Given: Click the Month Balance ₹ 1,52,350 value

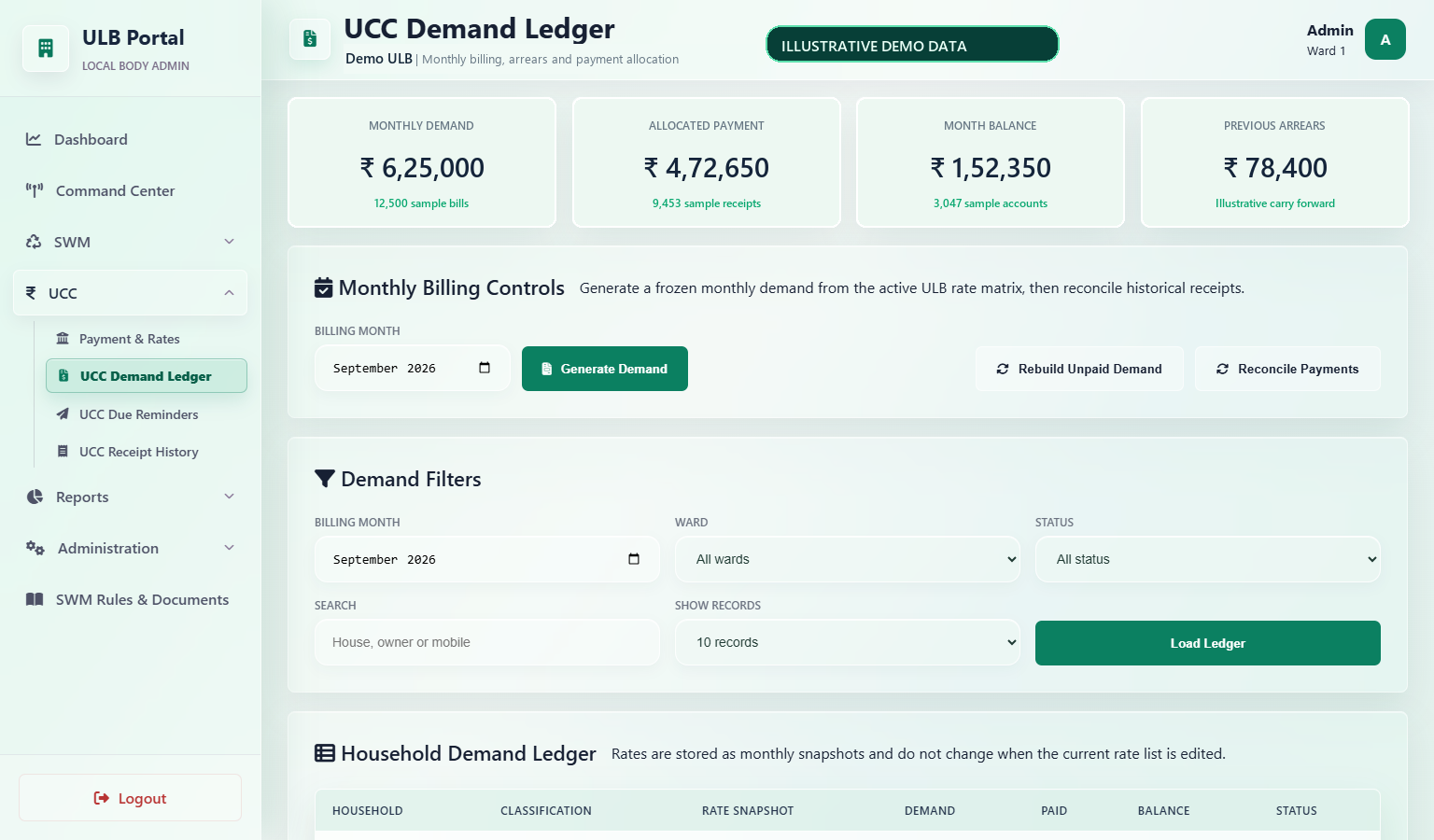Looking at the screenshot, I should (x=991, y=168).
